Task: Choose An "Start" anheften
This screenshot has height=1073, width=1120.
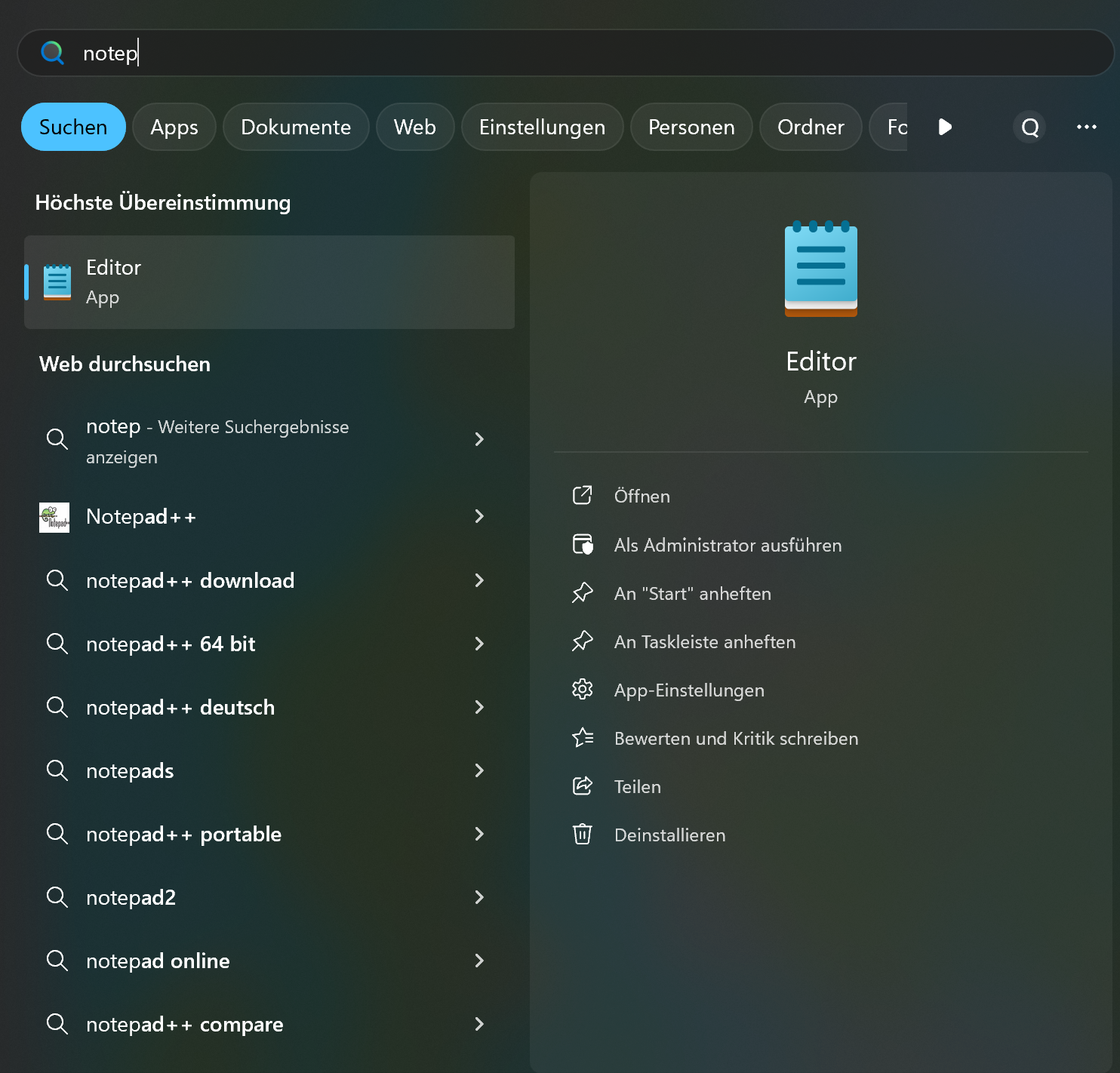Action: coord(693,594)
